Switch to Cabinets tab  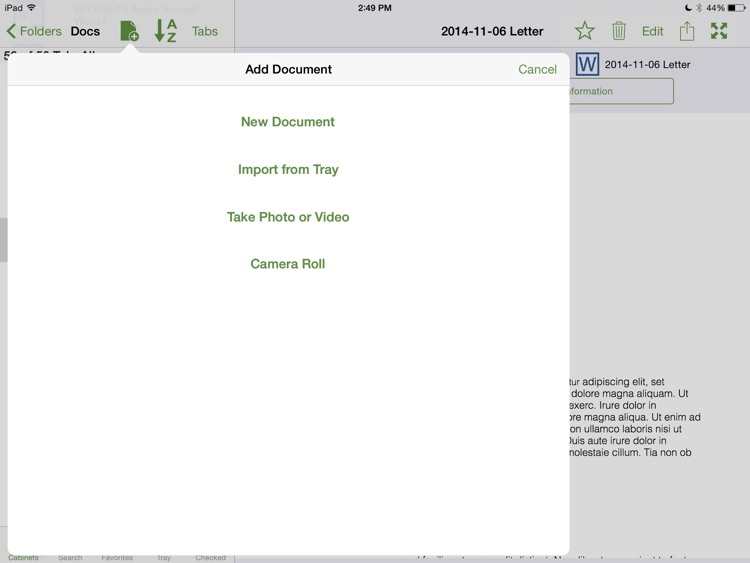coord(23,558)
